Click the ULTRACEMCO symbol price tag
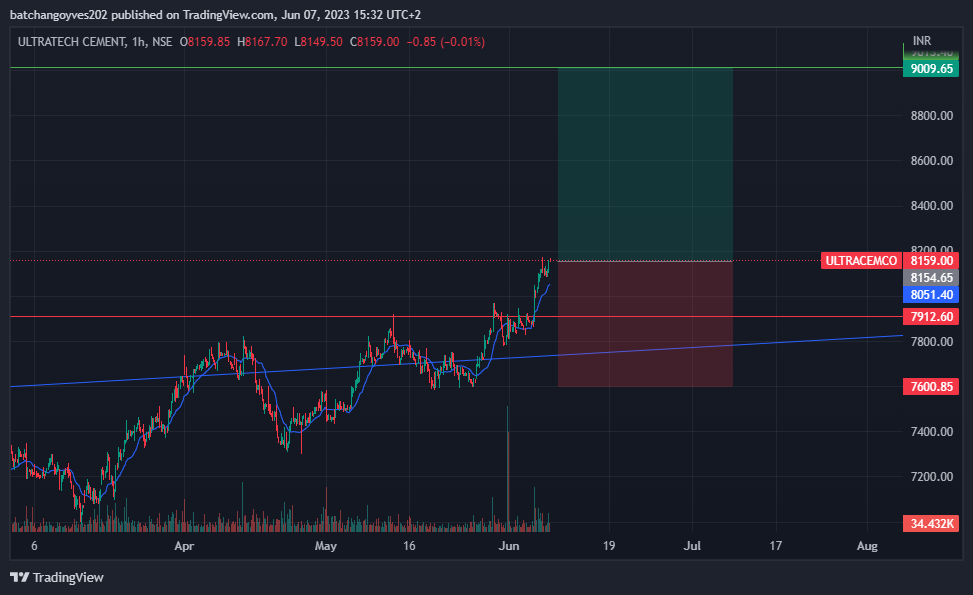Image resolution: width=973 pixels, height=595 pixels. click(861, 261)
